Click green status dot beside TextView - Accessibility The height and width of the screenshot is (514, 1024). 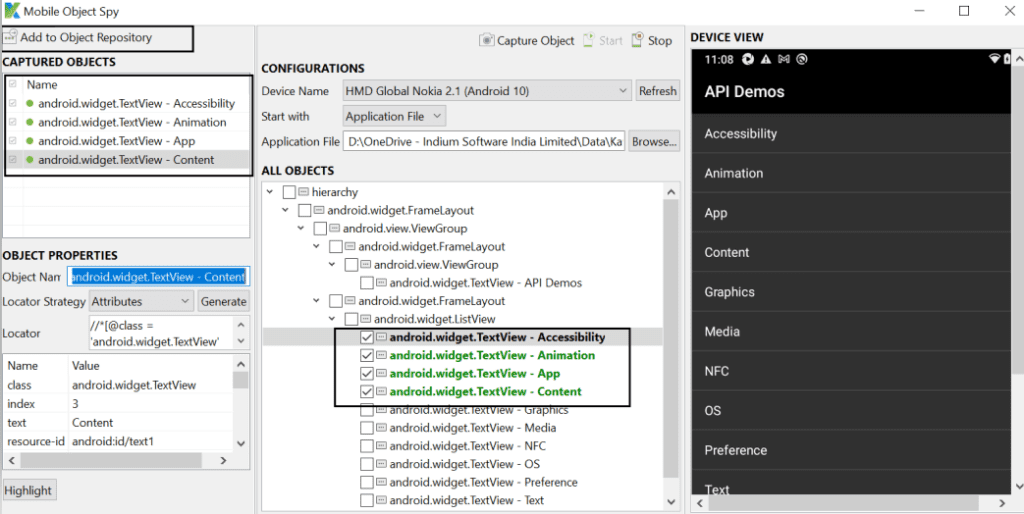(x=30, y=104)
